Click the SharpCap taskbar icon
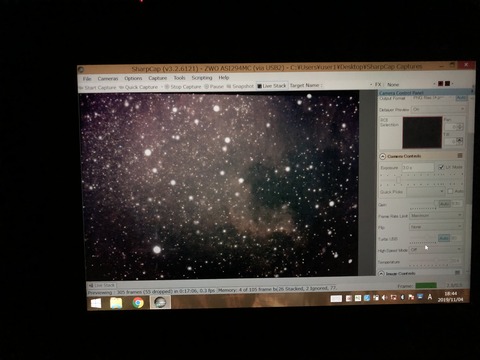The image size is (480, 360). tap(160, 302)
